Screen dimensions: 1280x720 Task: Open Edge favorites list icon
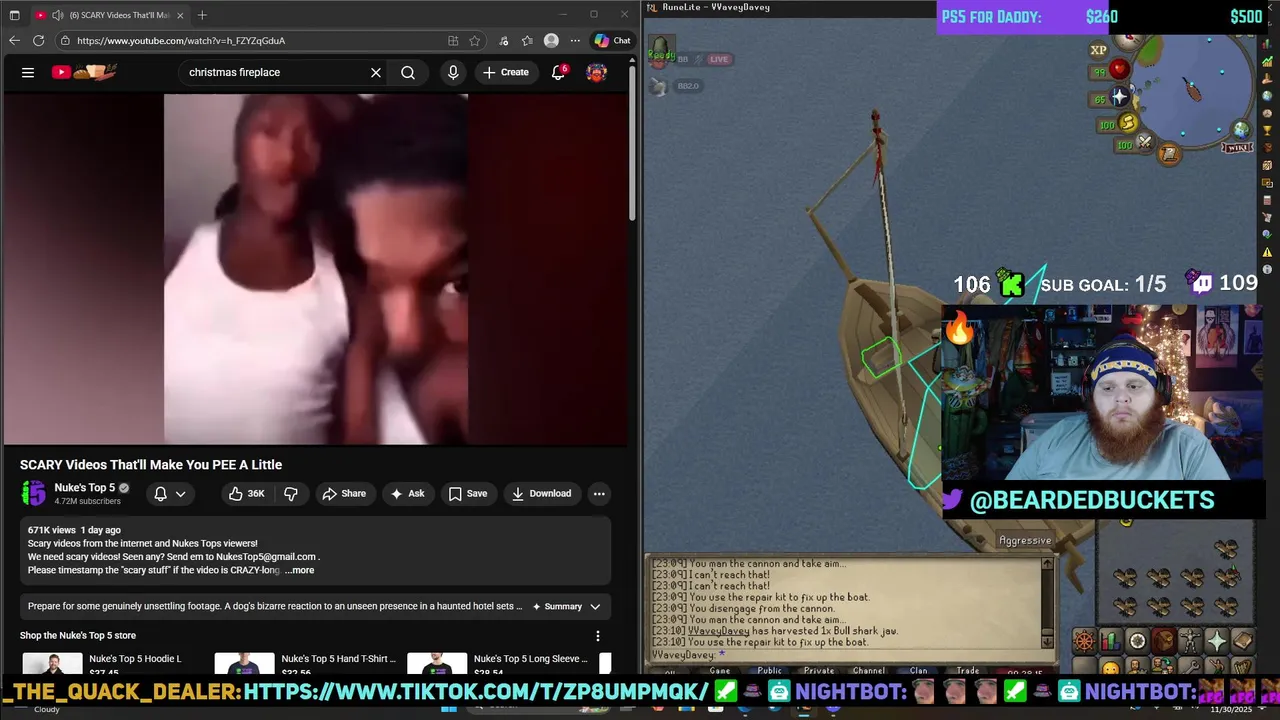point(527,41)
